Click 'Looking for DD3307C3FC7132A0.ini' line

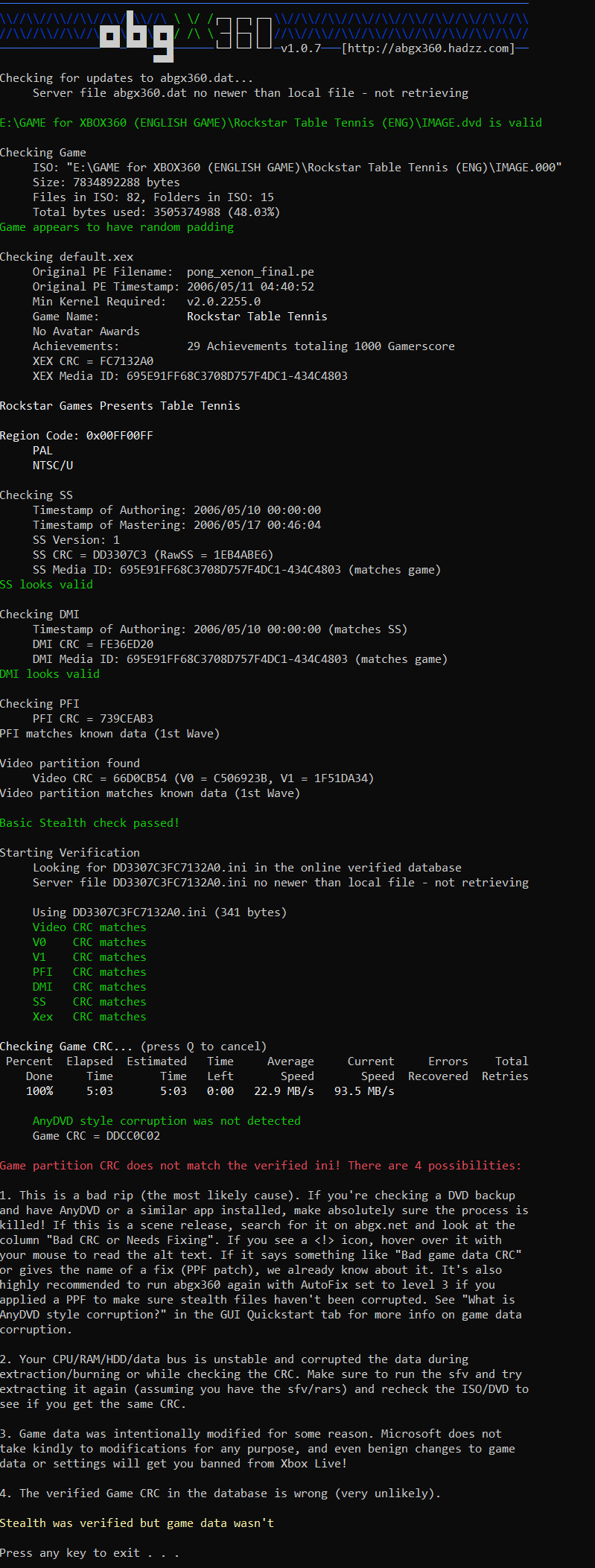[x=247, y=868]
